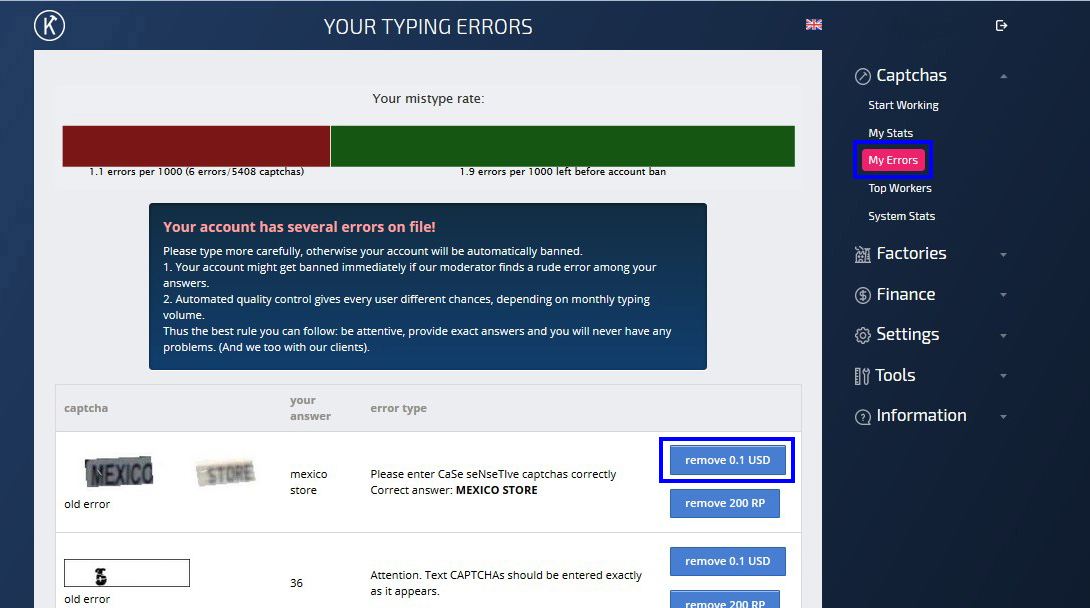
Task: Open the Information menu label
Action: coord(921,415)
